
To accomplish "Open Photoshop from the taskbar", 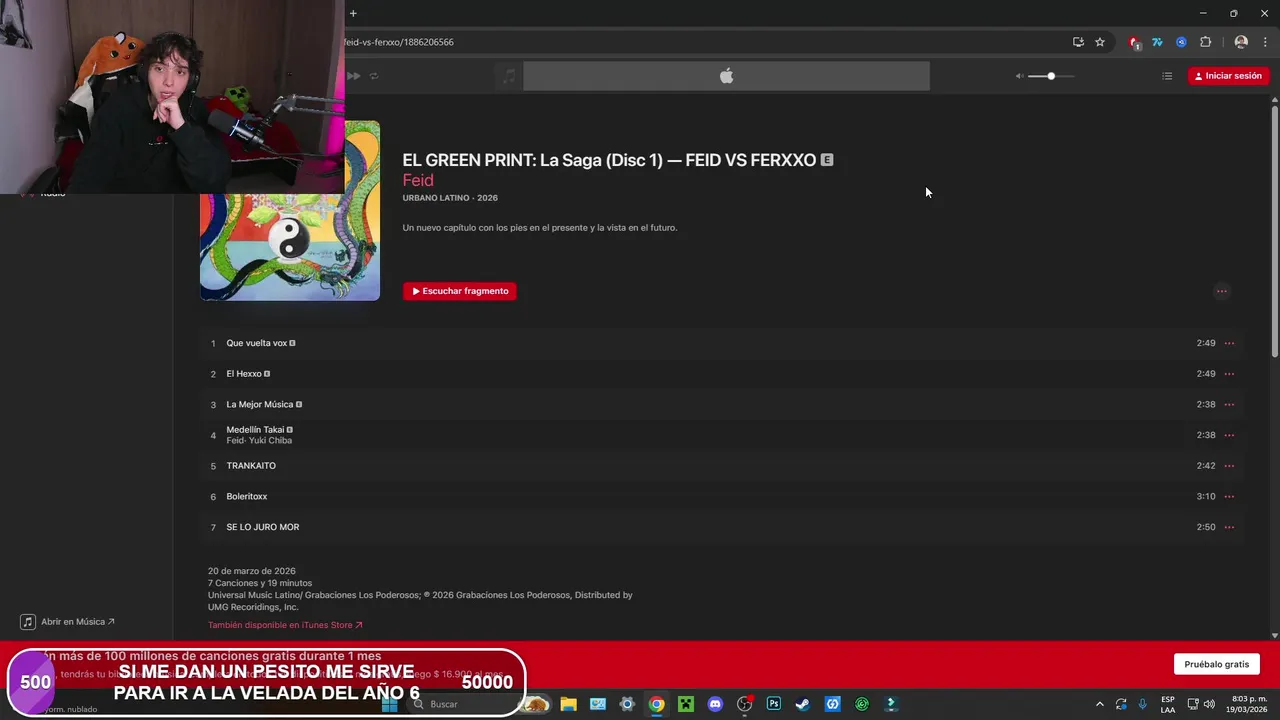I will 774,704.
